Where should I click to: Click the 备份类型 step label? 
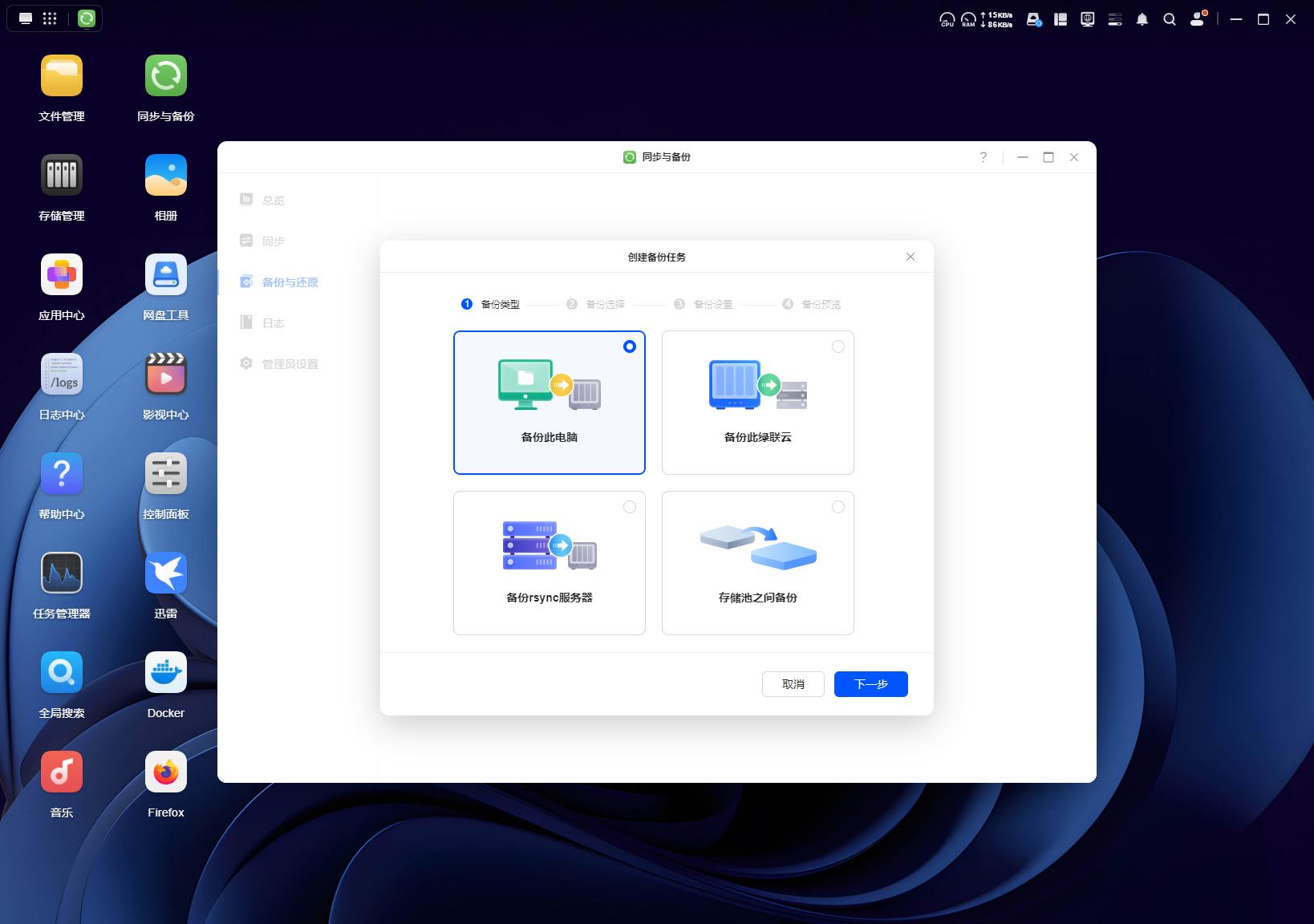point(501,304)
